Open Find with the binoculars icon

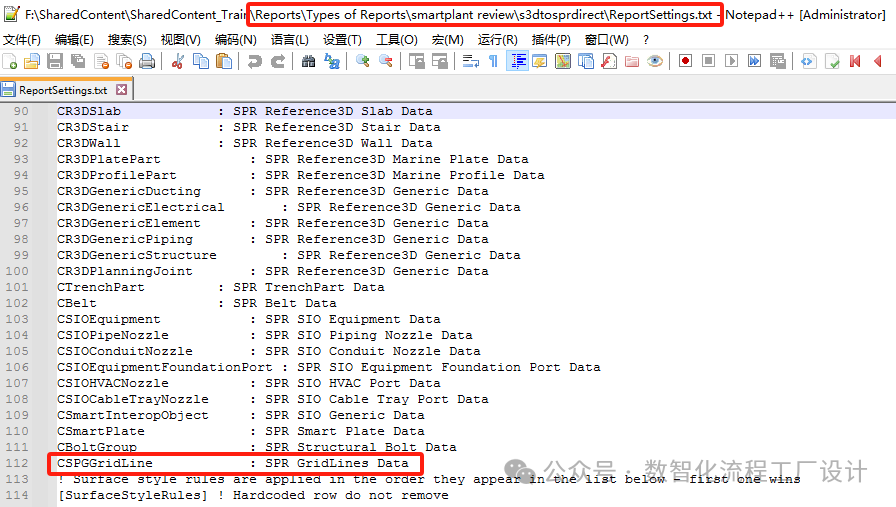coord(309,61)
